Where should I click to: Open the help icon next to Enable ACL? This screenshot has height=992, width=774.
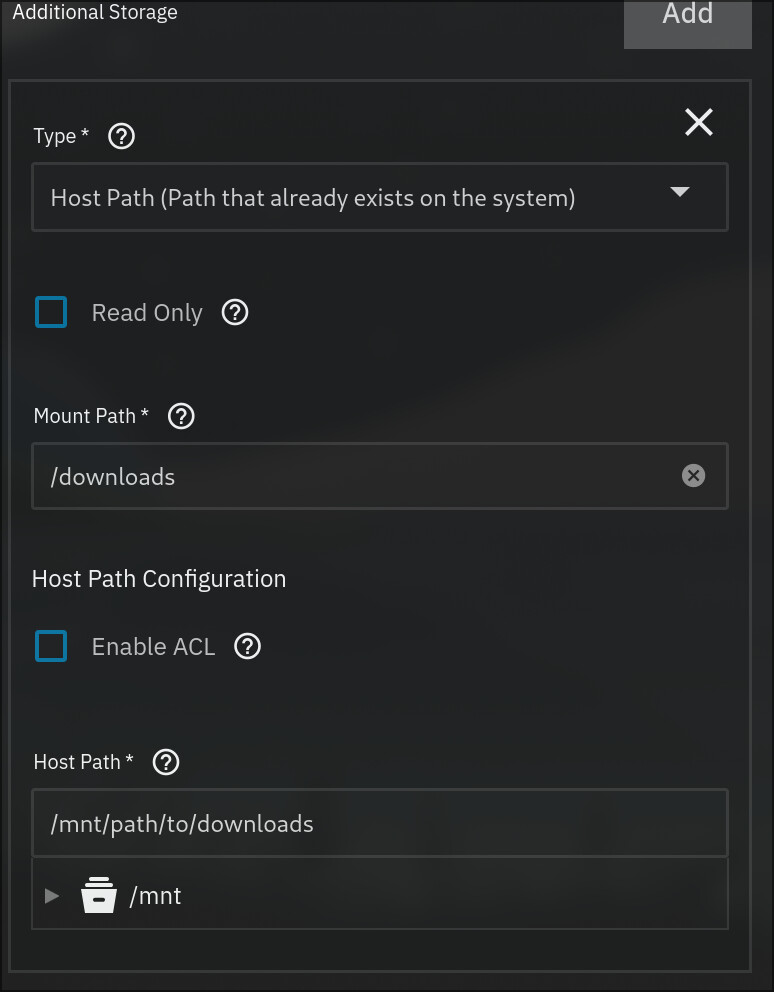(x=247, y=647)
